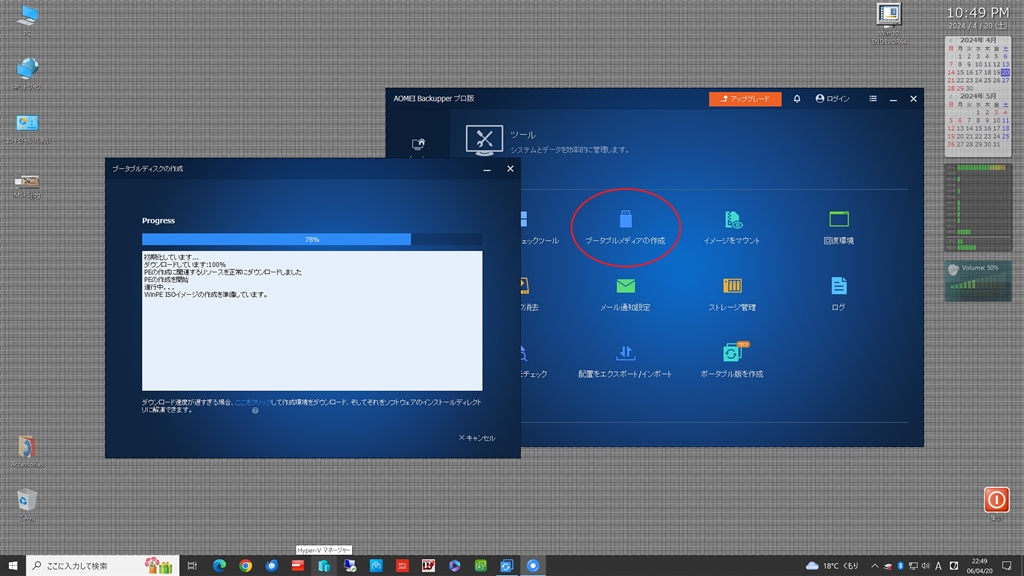Click 'WinPE ISOイメージの作成を準備しています。' log line

point(206,295)
